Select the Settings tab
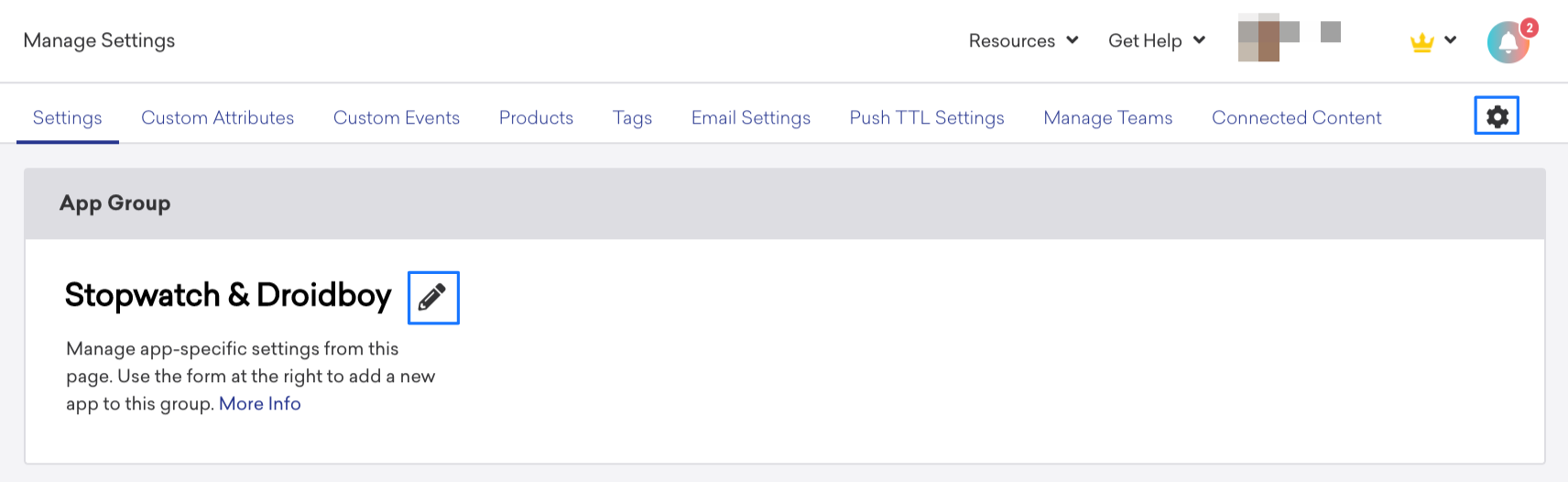The width and height of the screenshot is (1568, 482). pyautogui.click(x=68, y=117)
